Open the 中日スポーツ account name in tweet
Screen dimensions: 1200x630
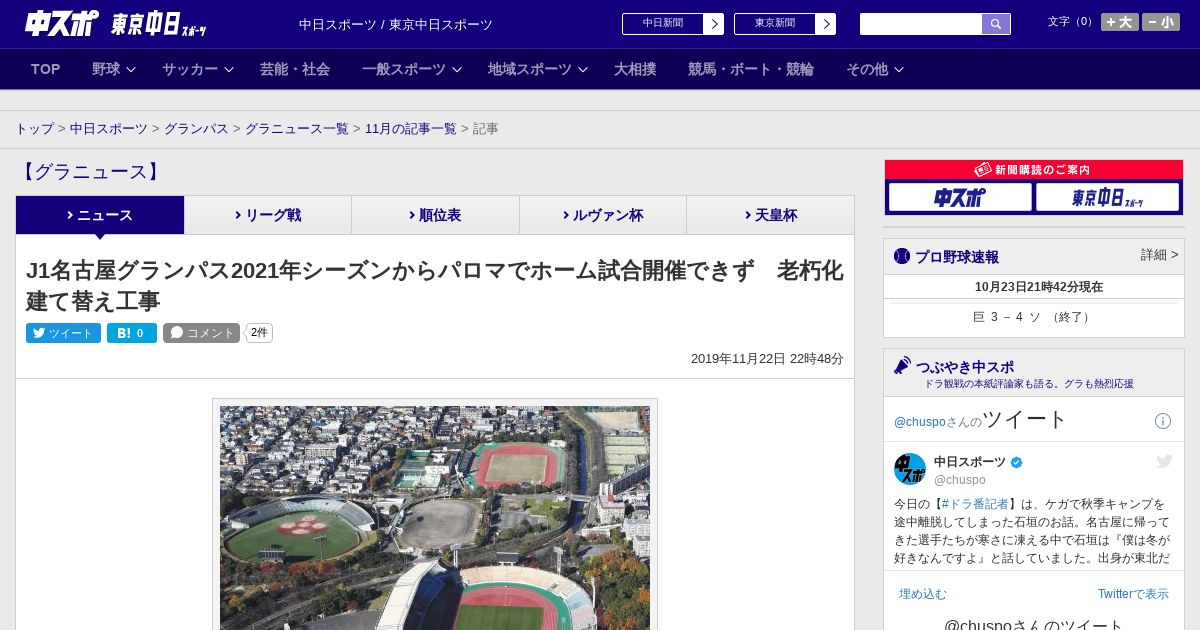click(x=970, y=462)
